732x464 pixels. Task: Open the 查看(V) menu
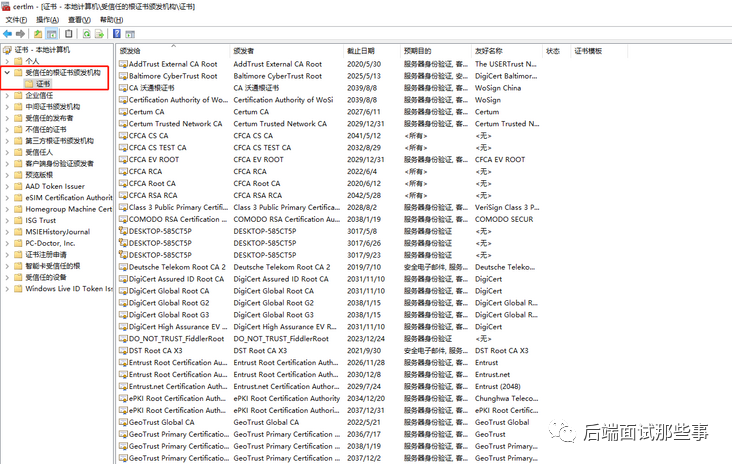[x=79, y=20]
